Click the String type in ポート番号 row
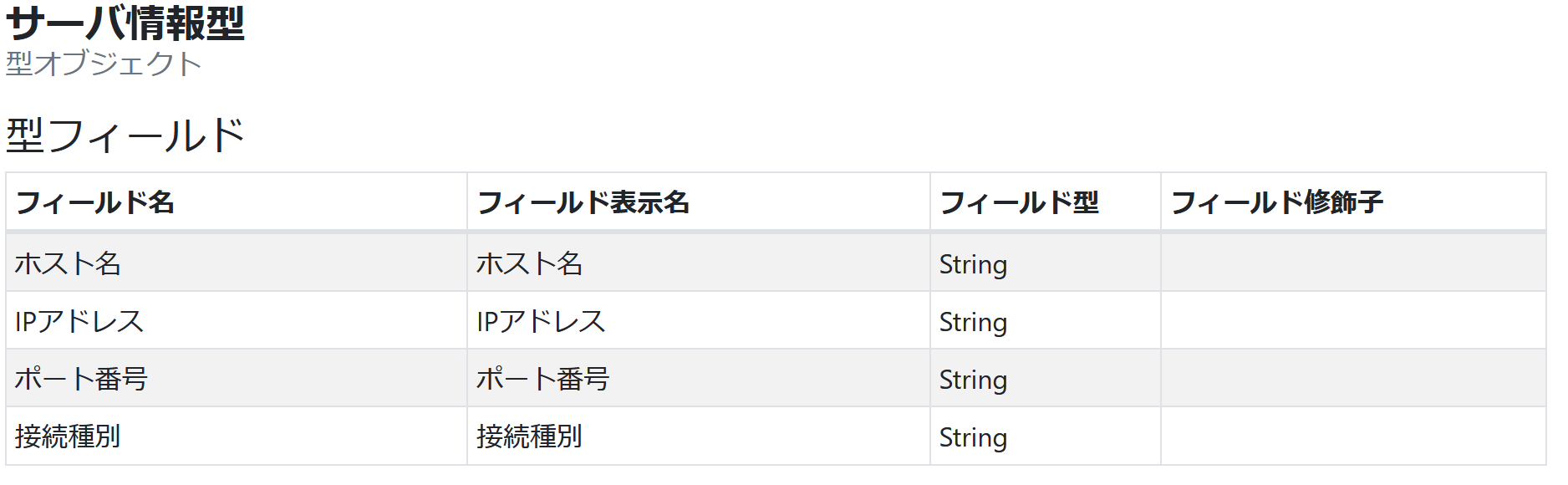1568x485 pixels. coord(973,380)
